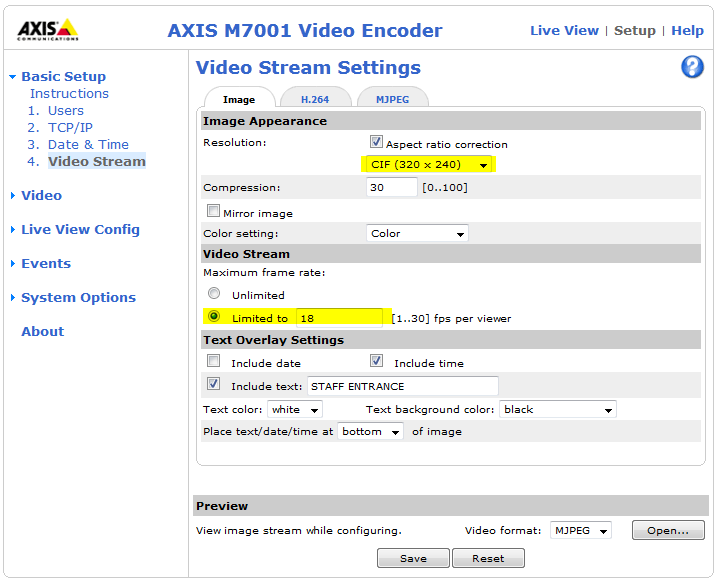Uncheck the Include time checkbox
Image resolution: width=718 pixels, height=584 pixels.
coord(377,362)
